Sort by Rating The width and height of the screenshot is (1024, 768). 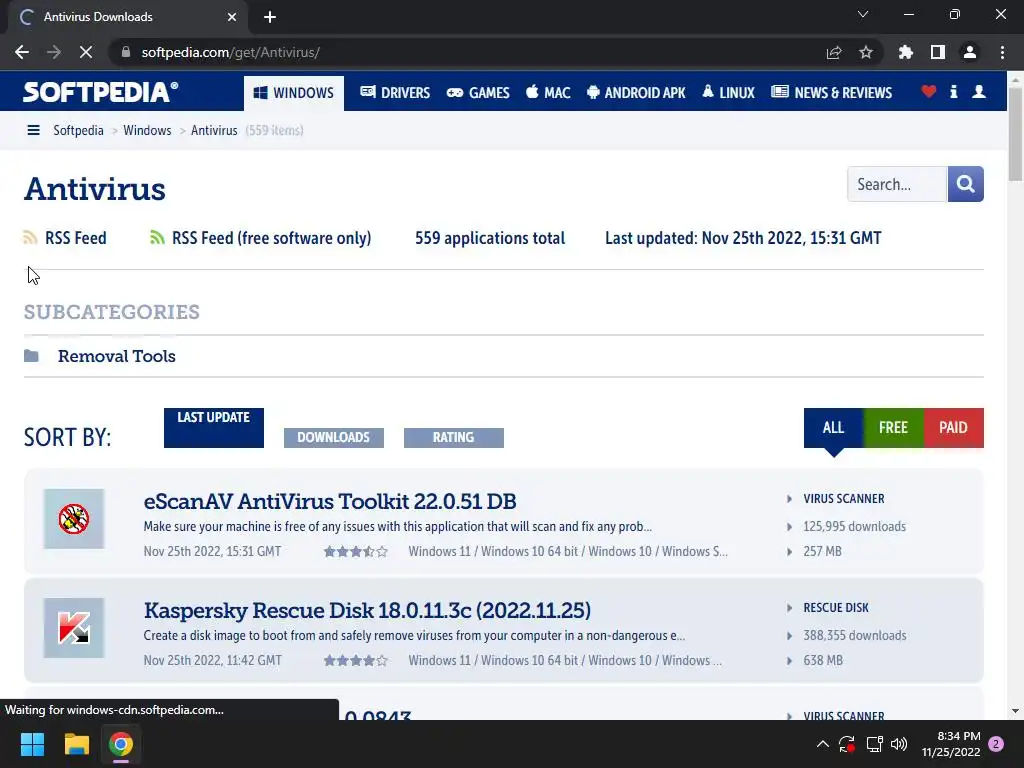tap(454, 438)
